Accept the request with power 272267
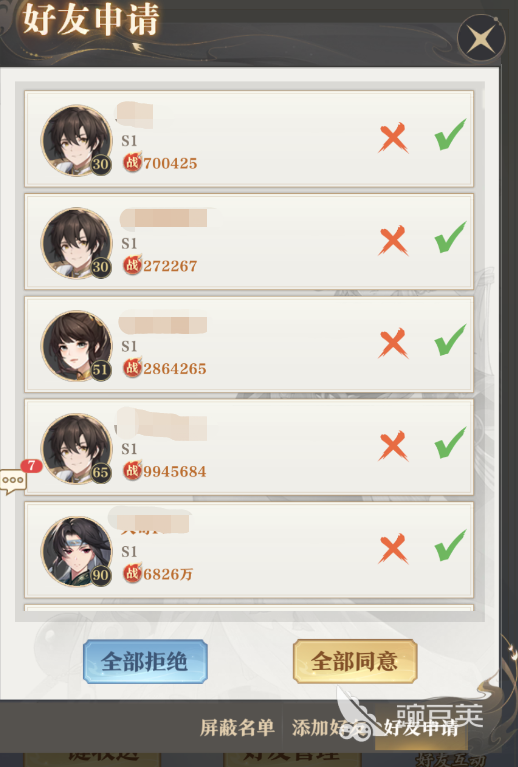This screenshot has width=518, height=767. (x=450, y=237)
